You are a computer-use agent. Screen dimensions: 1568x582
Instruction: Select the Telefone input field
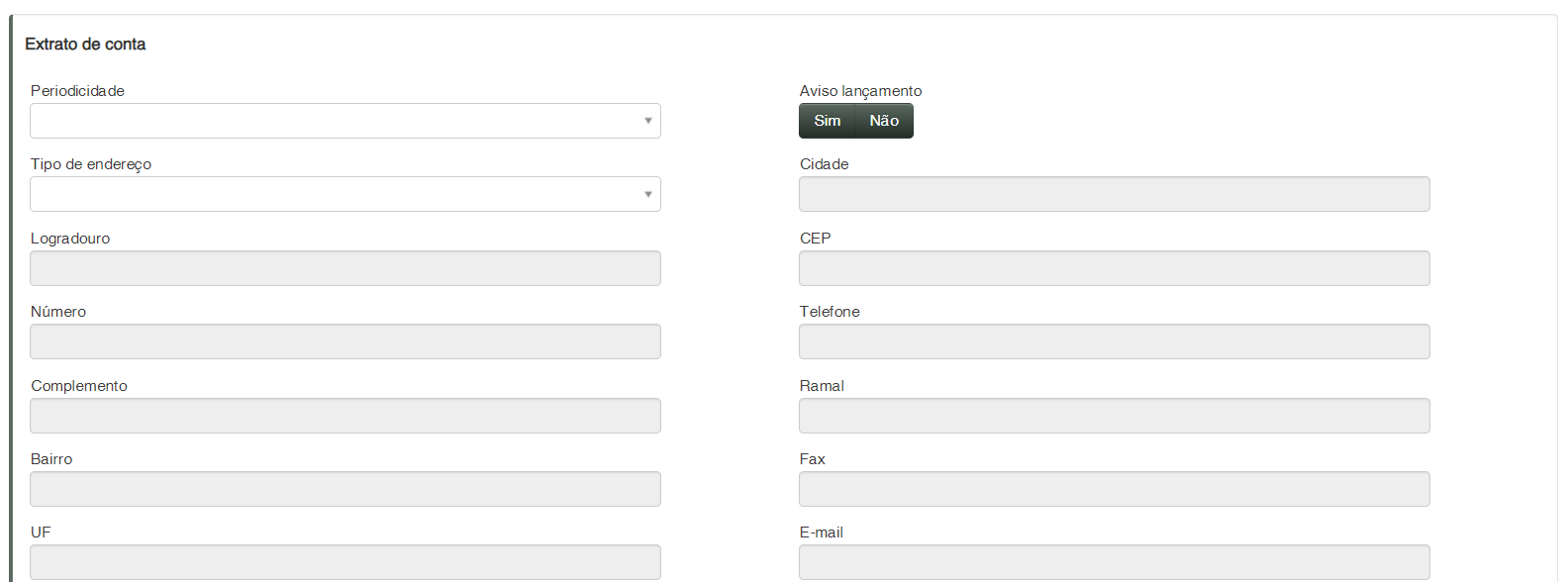(x=1114, y=341)
